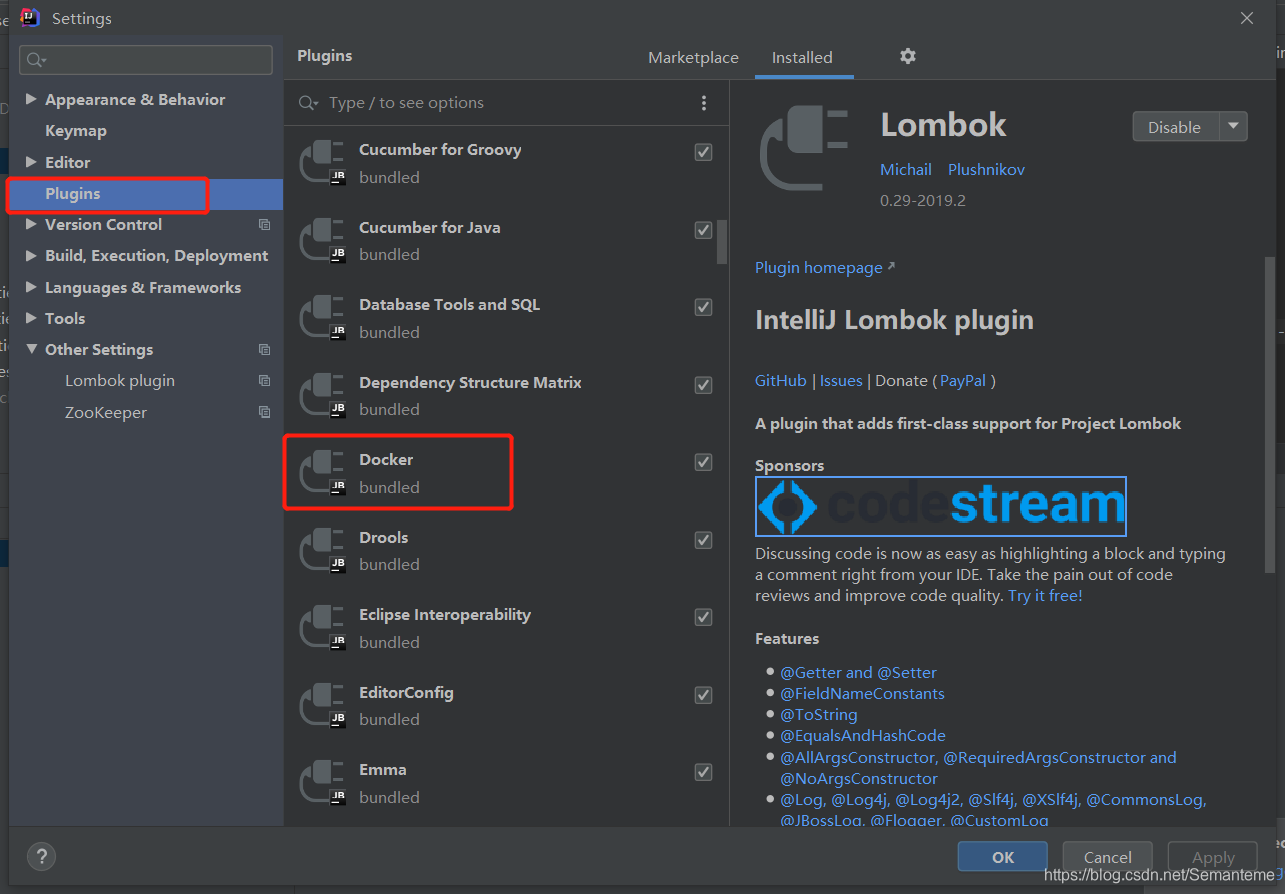This screenshot has height=894, width=1285.
Task: Disable Database Tools and SQL checkbox
Action: (x=703, y=307)
